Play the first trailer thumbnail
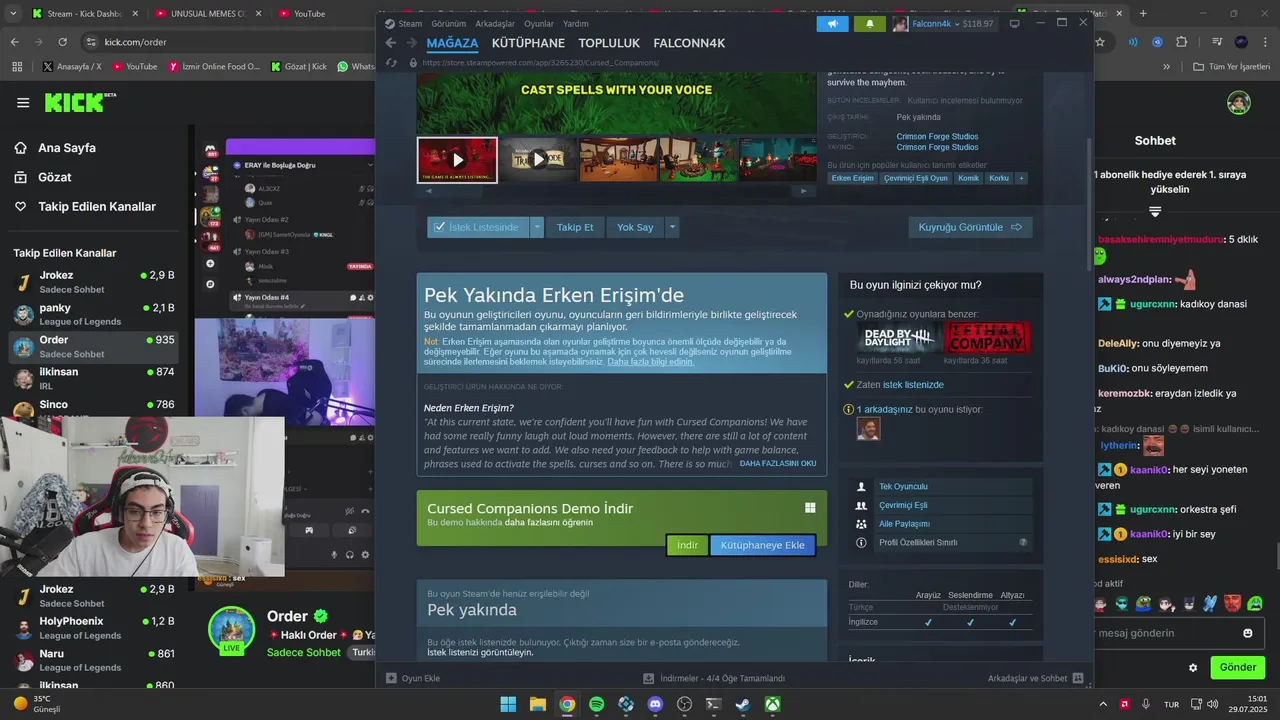This screenshot has height=720, width=1280. tap(457, 160)
